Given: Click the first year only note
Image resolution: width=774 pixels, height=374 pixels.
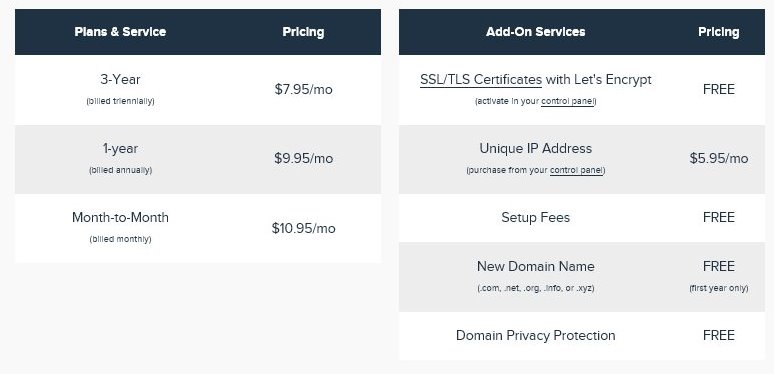Looking at the screenshot, I should coord(719,289).
